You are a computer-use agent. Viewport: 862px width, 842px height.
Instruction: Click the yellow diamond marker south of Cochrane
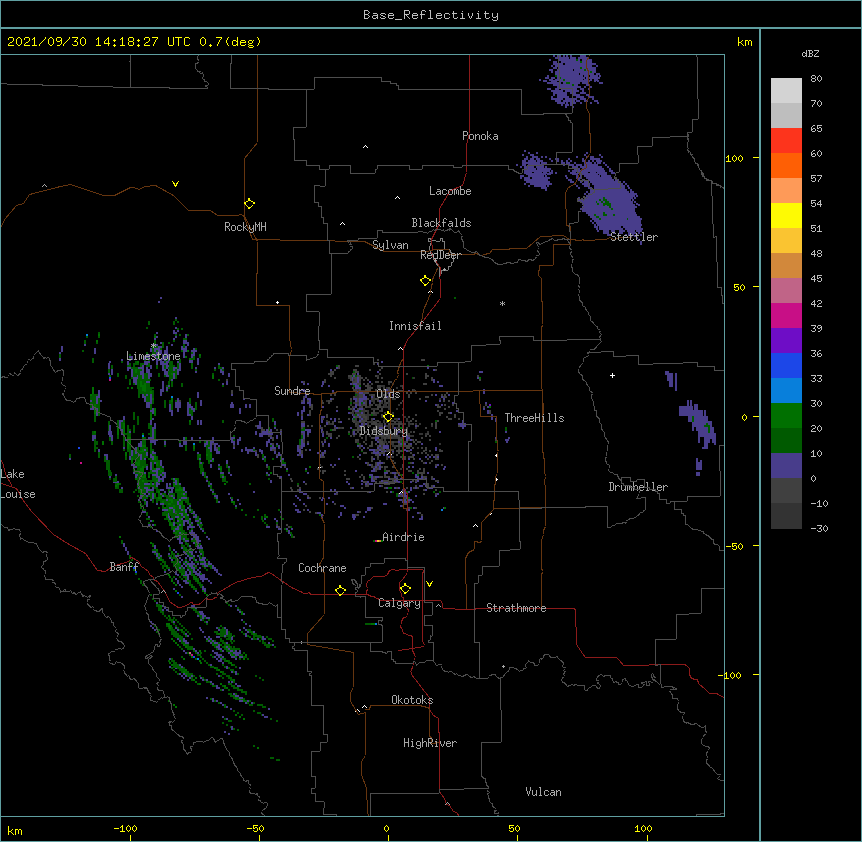point(340,590)
